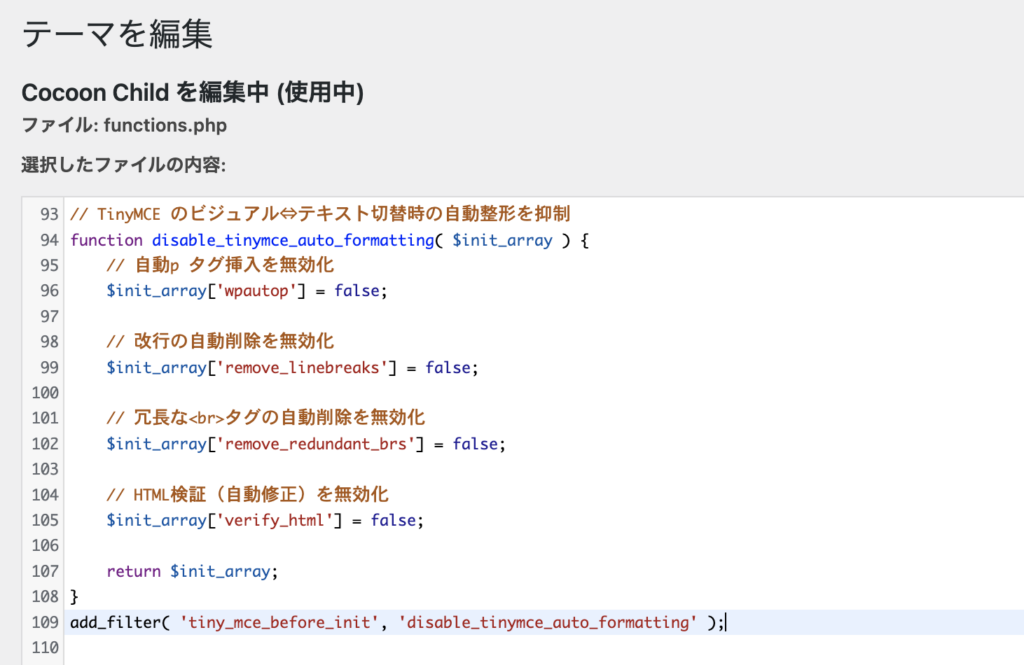Screen dimensions: 1024x665
Task: Click line number 94 in the gutter
Action: pyautogui.click(x=45, y=239)
